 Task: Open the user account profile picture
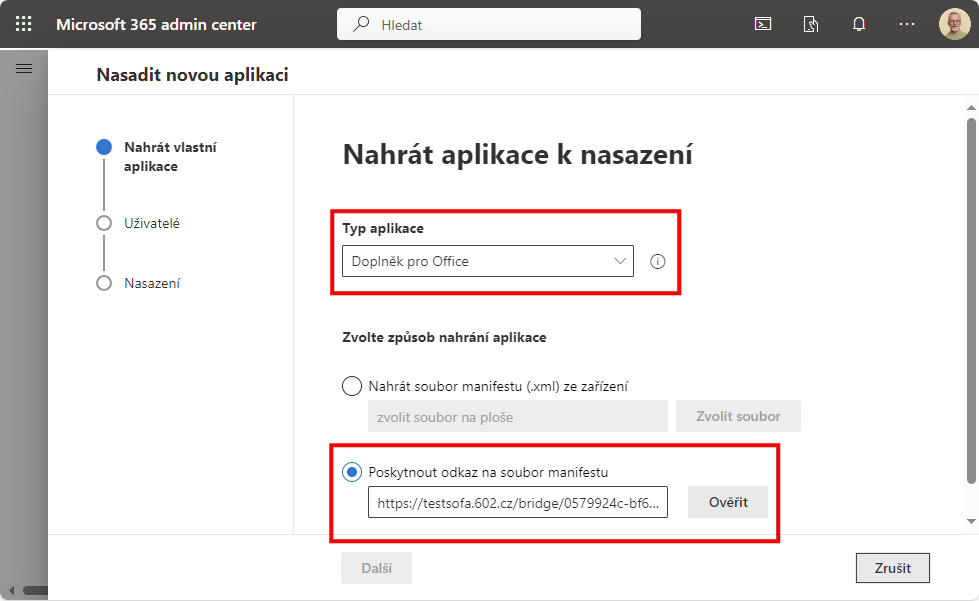coord(955,24)
